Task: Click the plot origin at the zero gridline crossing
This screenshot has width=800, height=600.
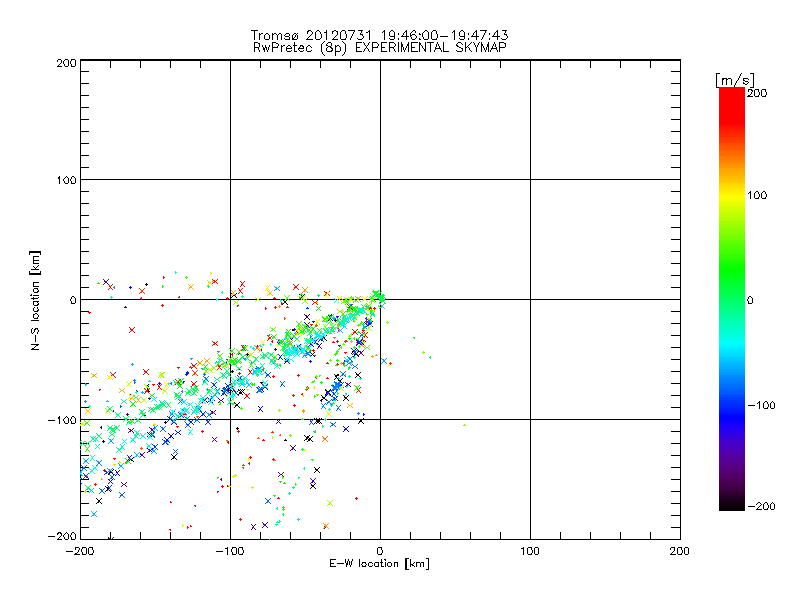Action: [380, 299]
